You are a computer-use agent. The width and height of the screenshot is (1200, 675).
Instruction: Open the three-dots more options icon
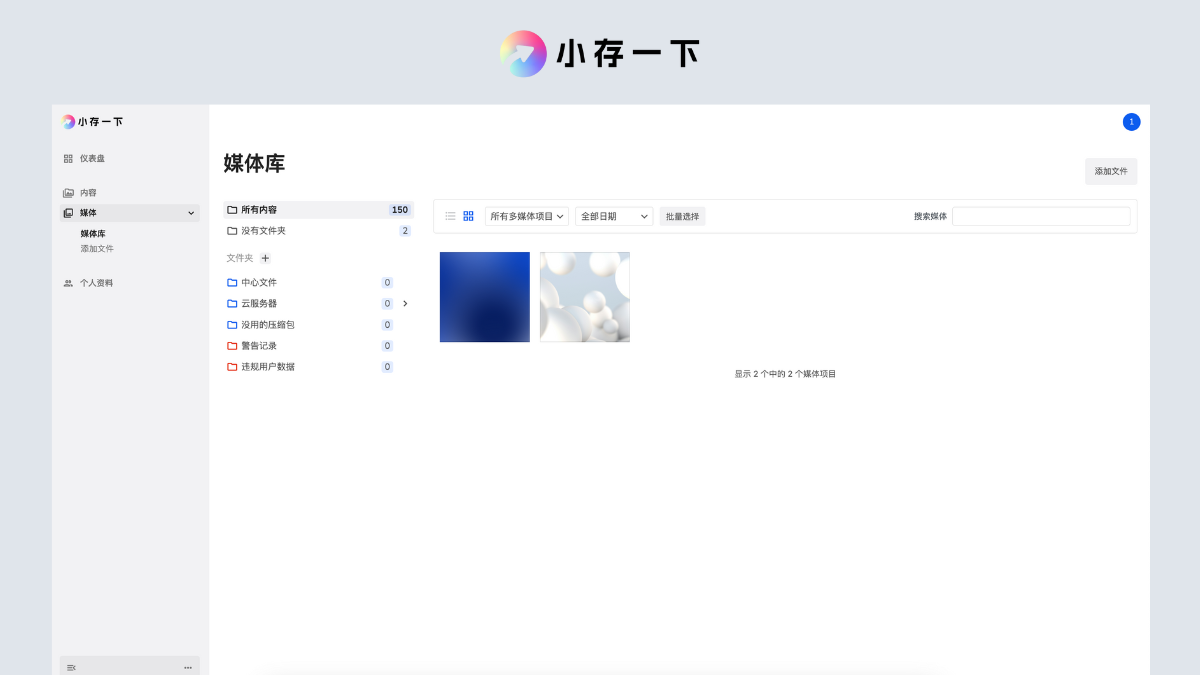click(x=188, y=667)
